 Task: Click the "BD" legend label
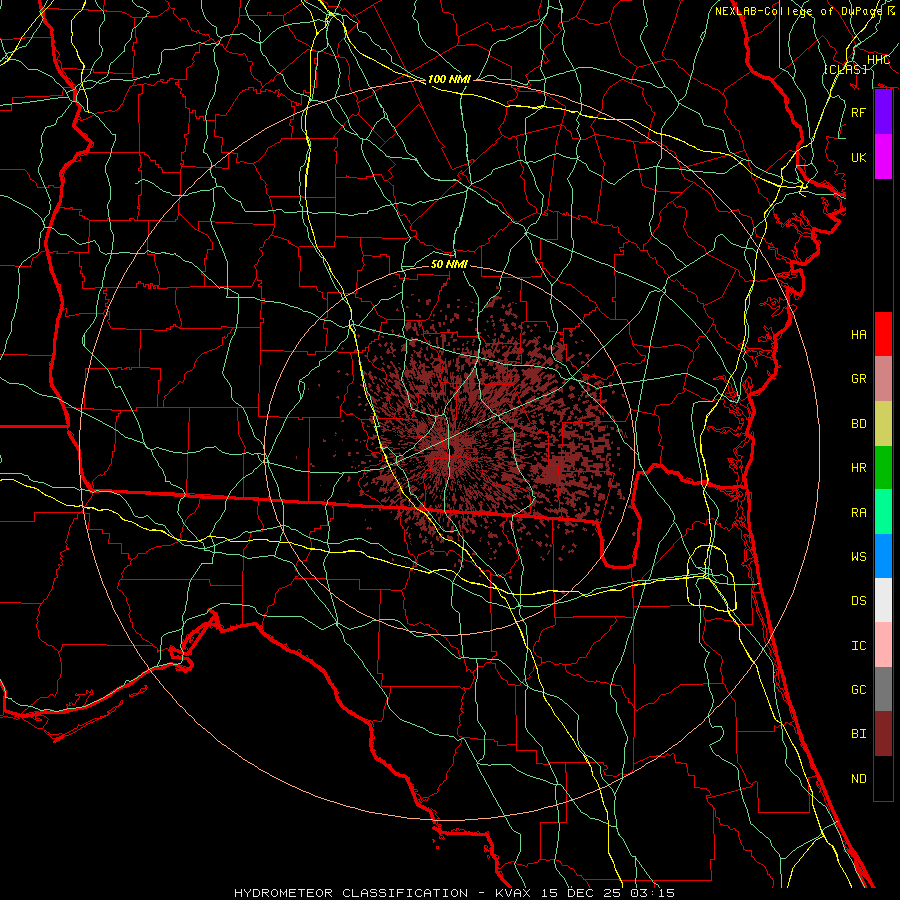[858, 424]
